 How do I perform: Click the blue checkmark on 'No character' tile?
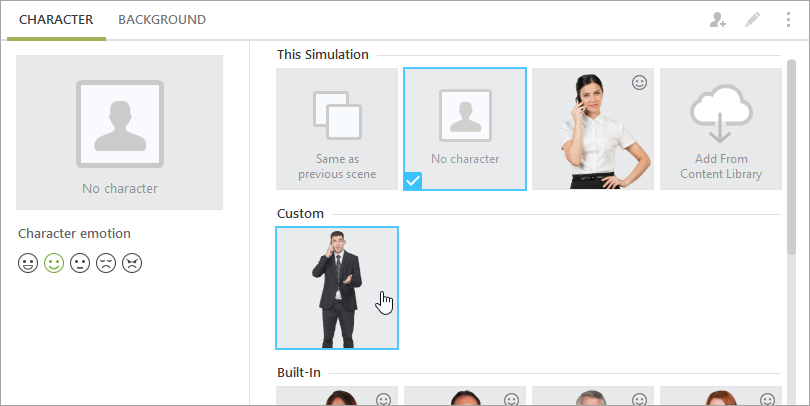[x=413, y=181]
